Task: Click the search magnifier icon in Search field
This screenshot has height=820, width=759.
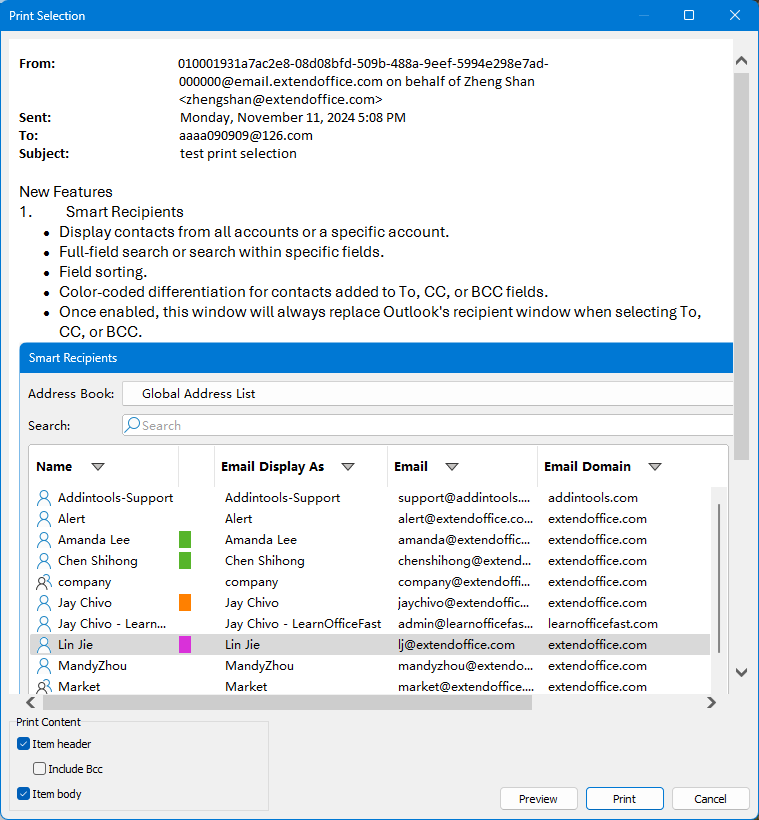Action: click(132, 425)
